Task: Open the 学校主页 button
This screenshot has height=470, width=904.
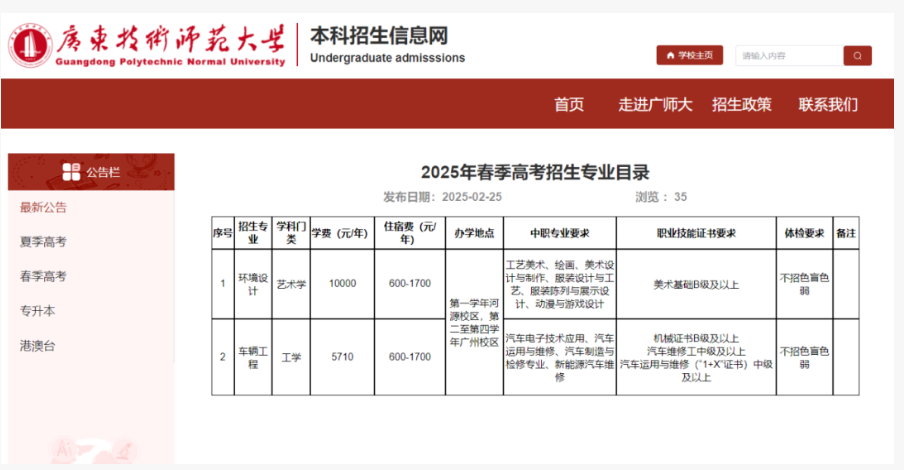Action: [689, 56]
